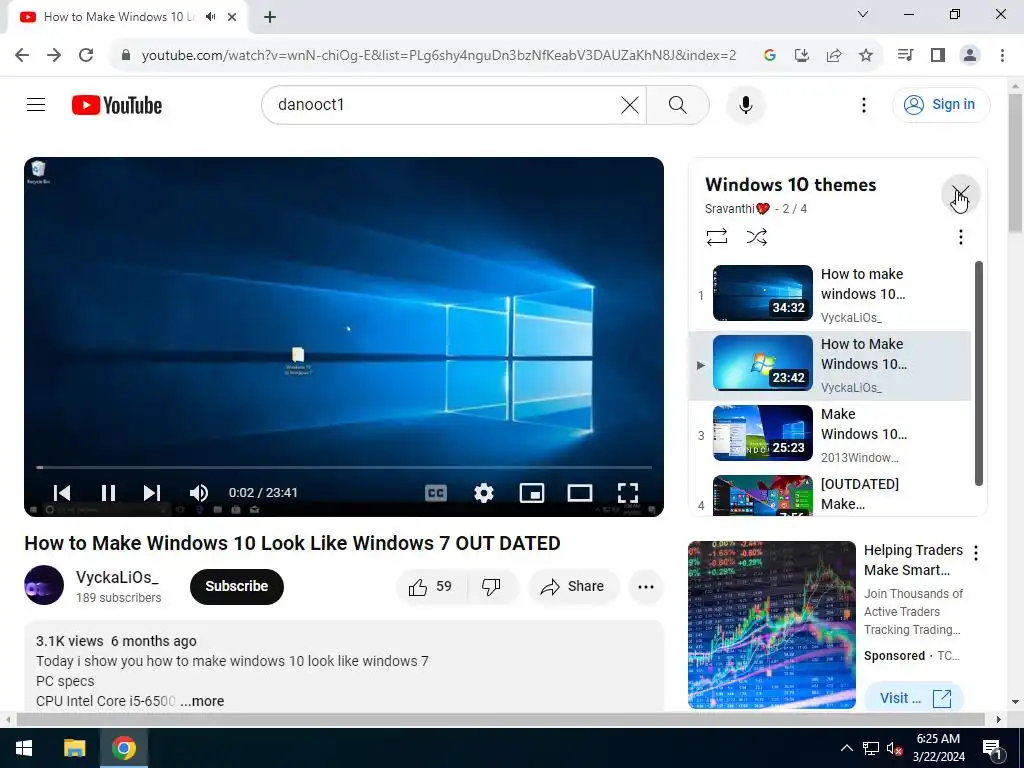Go to YouTube home via logo
Image resolution: width=1024 pixels, height=768 pixels.
click(117, 105)
